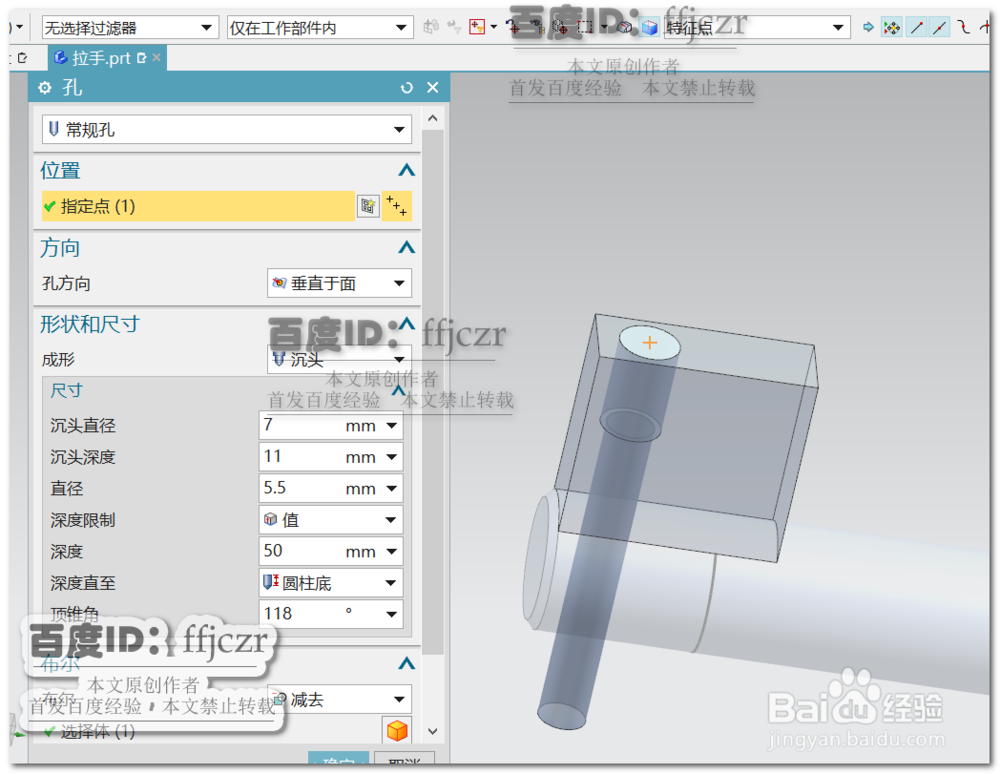This screenshot has width=1000, height=774.
Task: Open the 减去 boolean dropdown
Action: point(339,699)
